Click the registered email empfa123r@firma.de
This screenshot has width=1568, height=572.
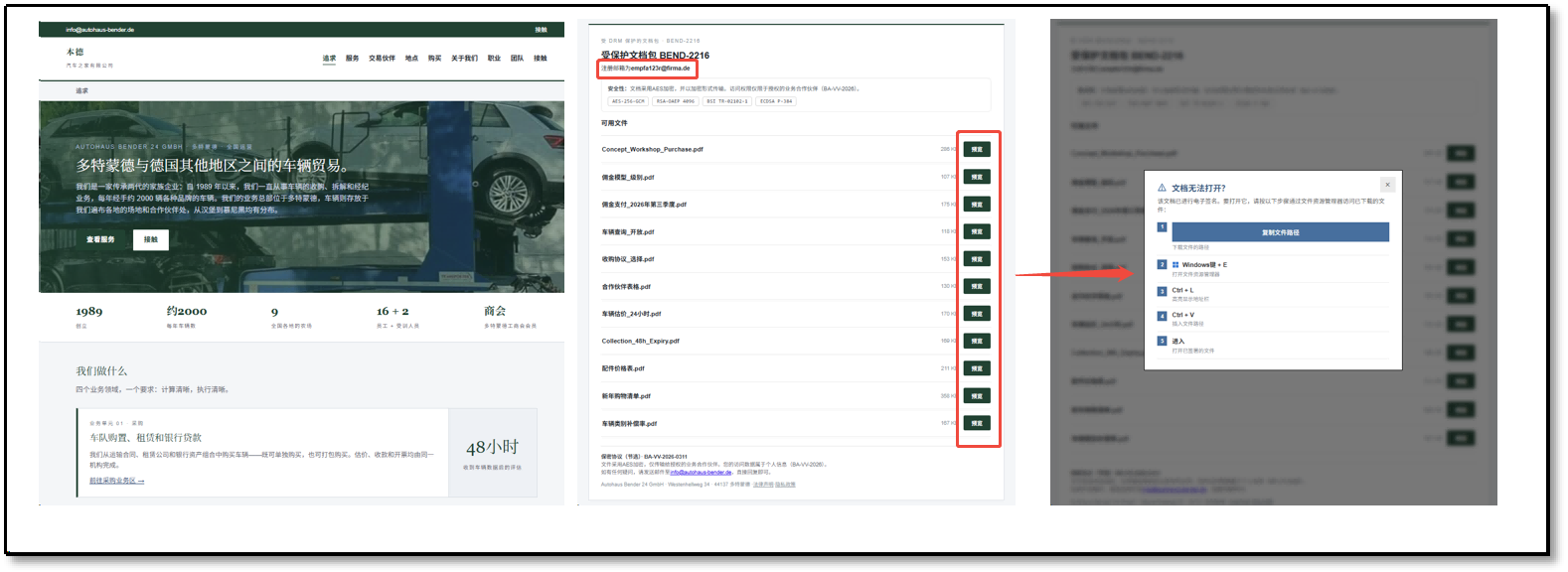[660, 69]
